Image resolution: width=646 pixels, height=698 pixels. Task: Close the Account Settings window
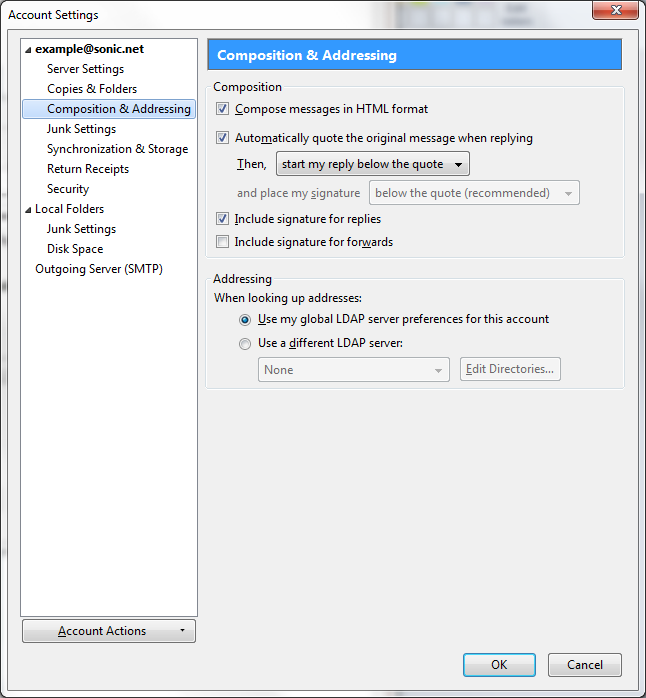(x=614, y=11)
